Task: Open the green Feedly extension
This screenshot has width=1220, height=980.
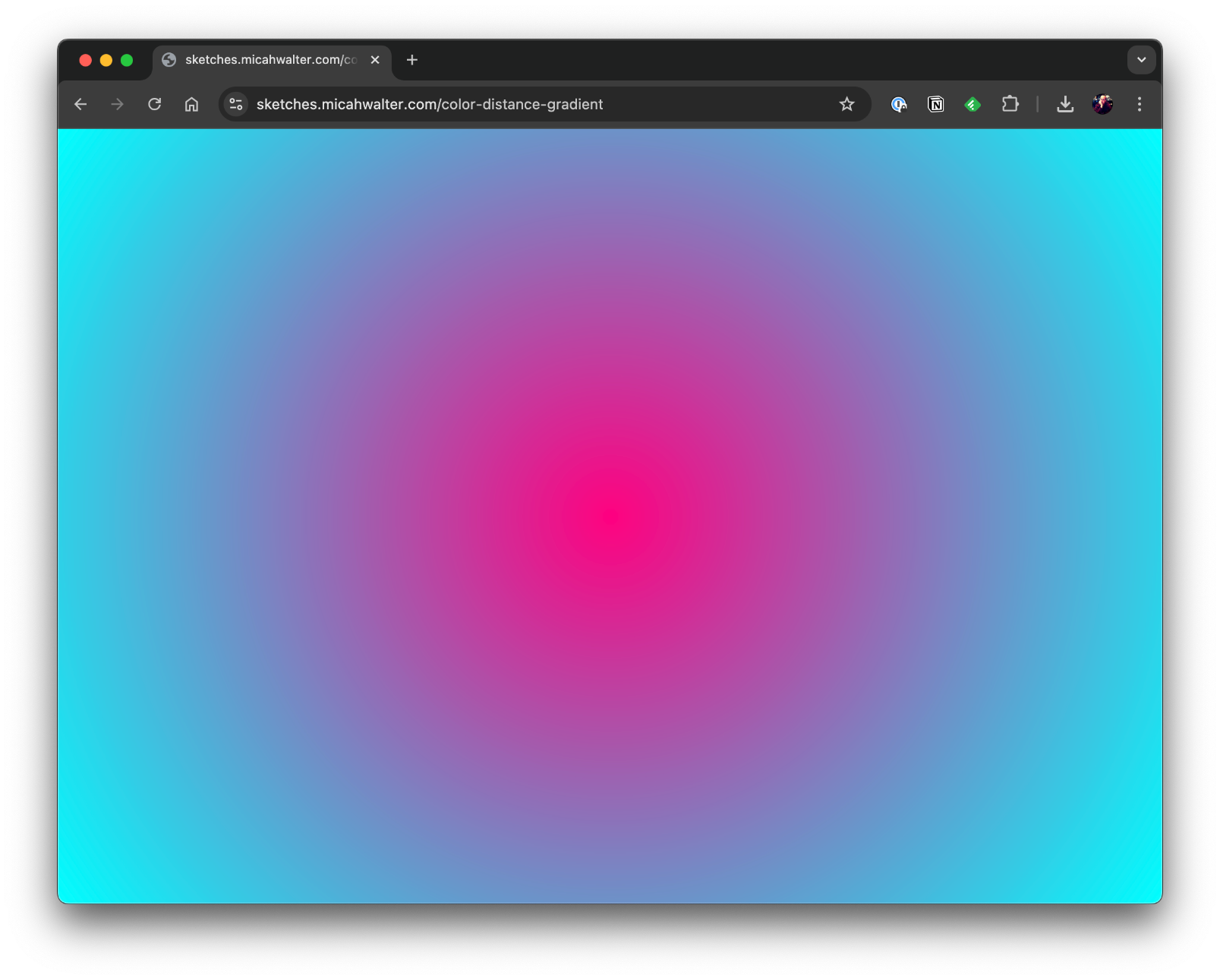Action: [x=973, y=104]
